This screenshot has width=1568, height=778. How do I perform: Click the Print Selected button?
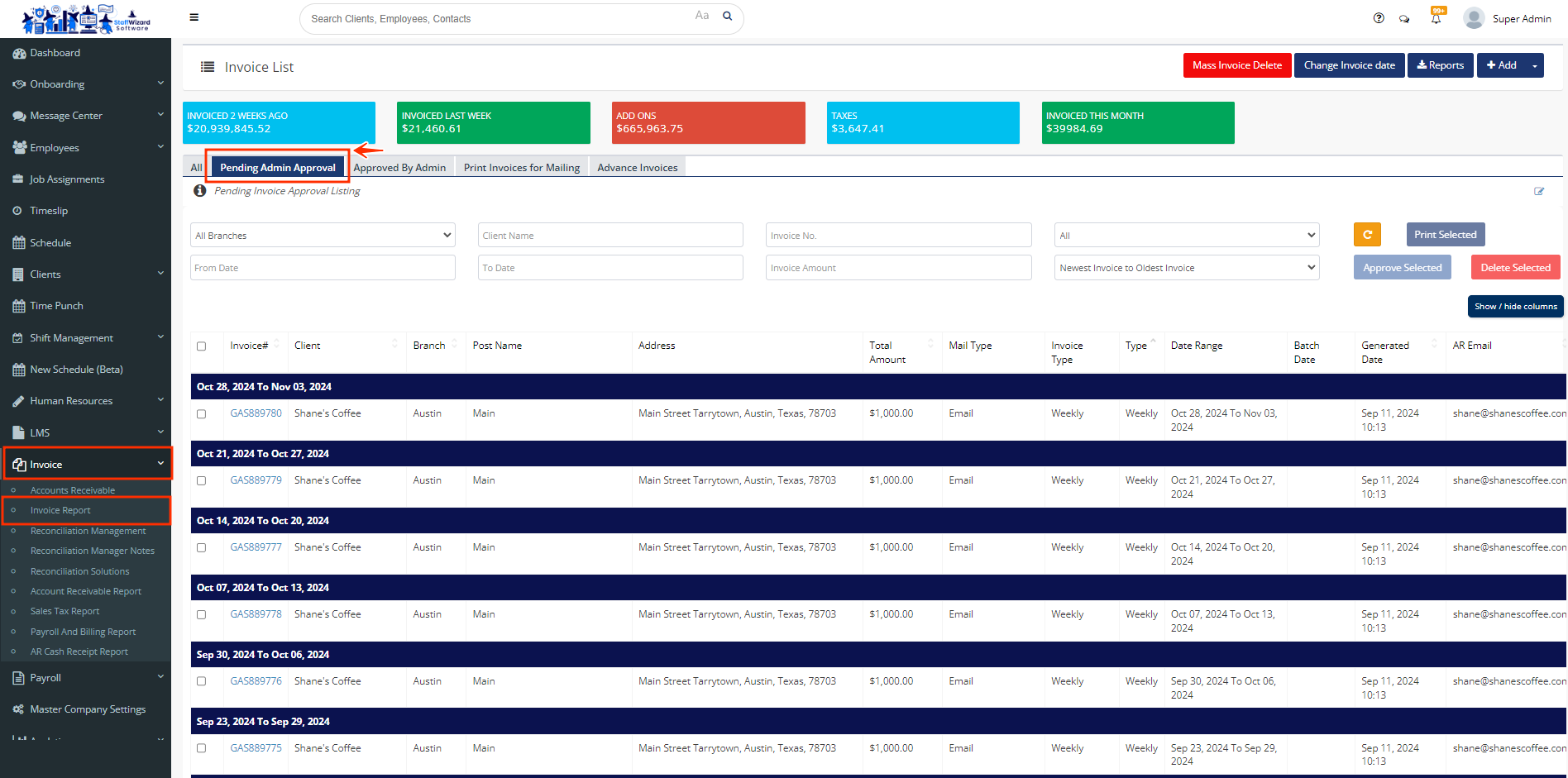click(1446, 235)
